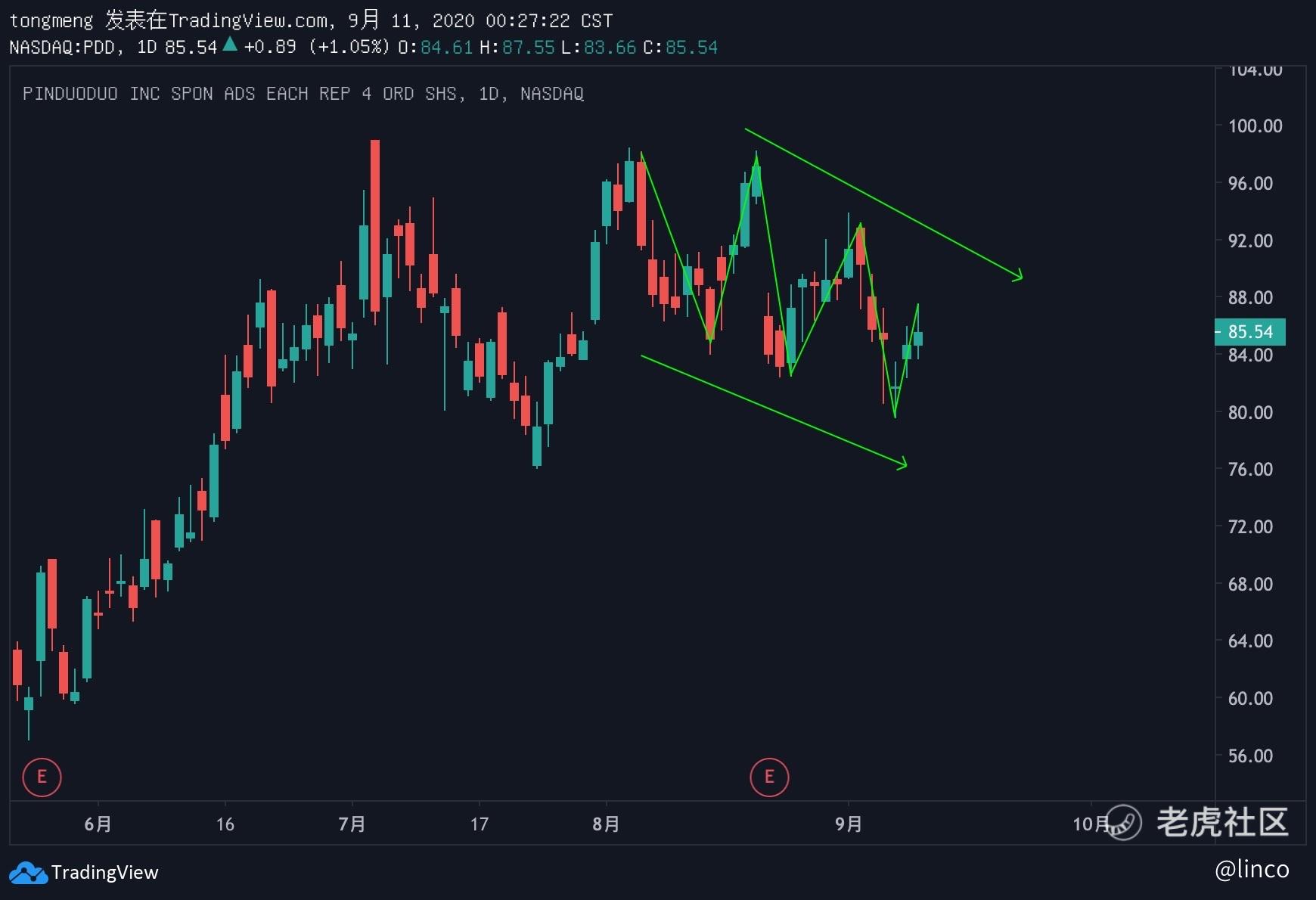Click the 60.00 price axis label

click(x=1250, y=698)
